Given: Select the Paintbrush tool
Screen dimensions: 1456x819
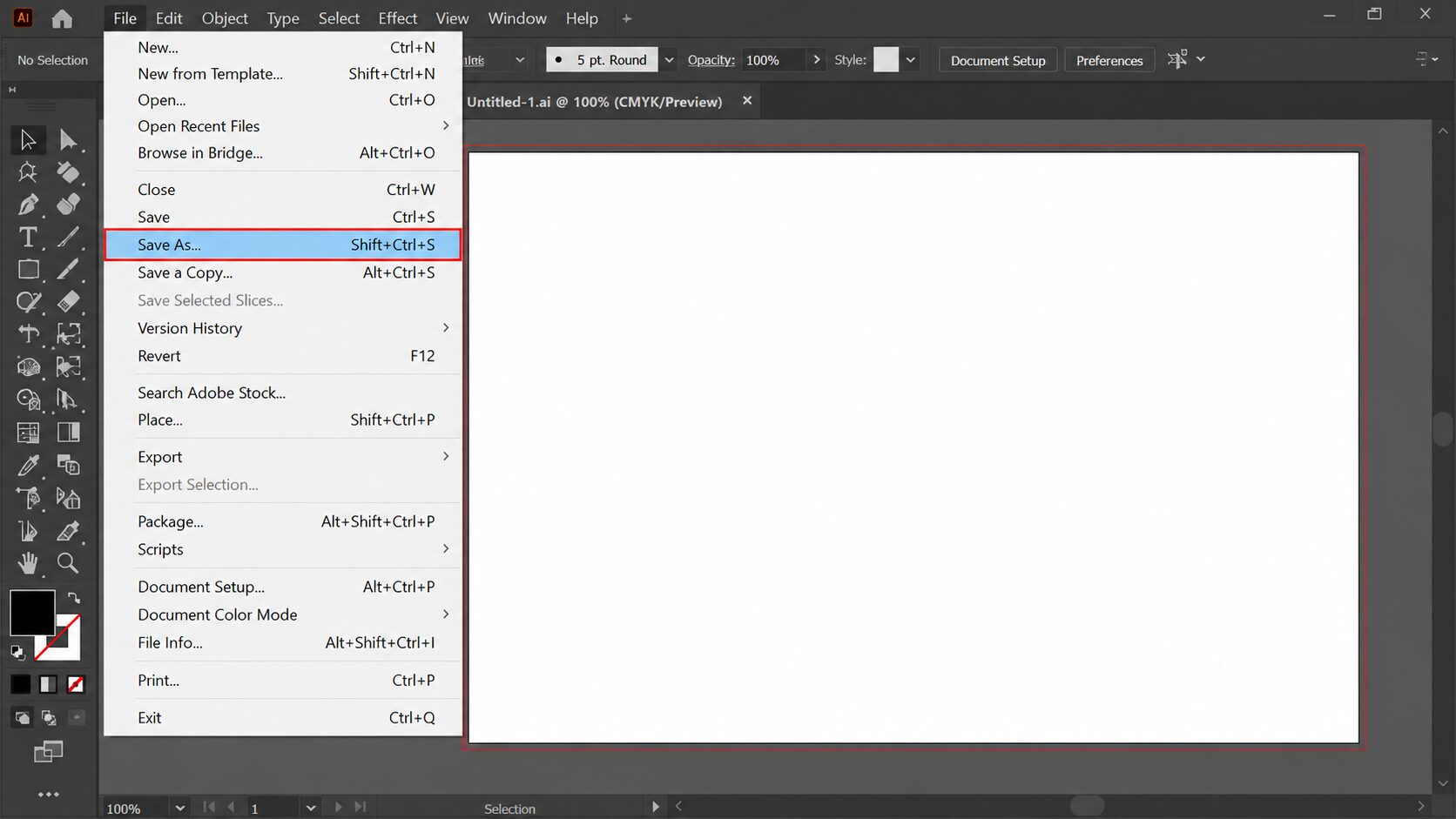Looking at the screenshot, I should point(68,270).
